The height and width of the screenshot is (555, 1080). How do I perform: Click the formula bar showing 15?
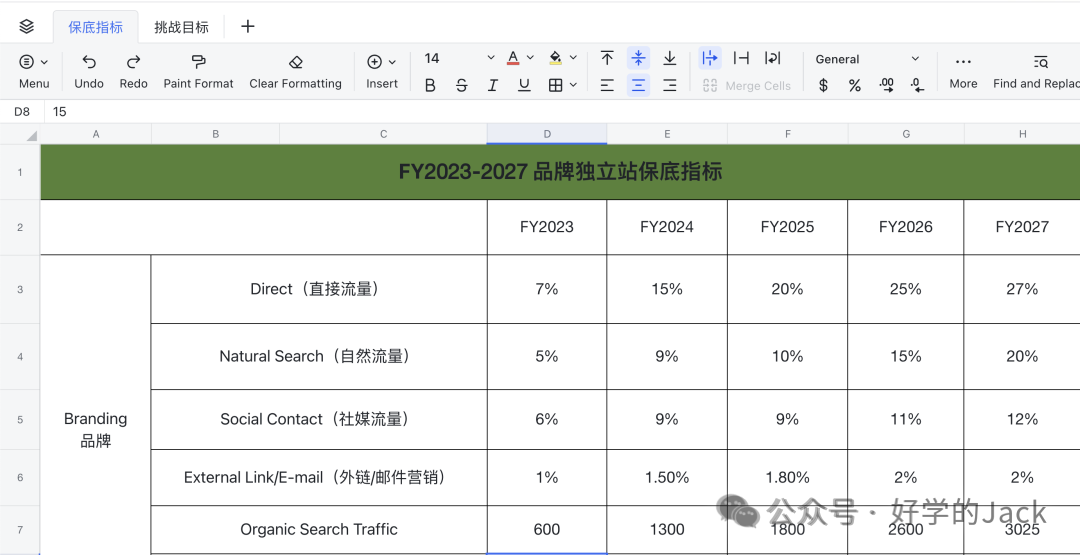point(562,112)
